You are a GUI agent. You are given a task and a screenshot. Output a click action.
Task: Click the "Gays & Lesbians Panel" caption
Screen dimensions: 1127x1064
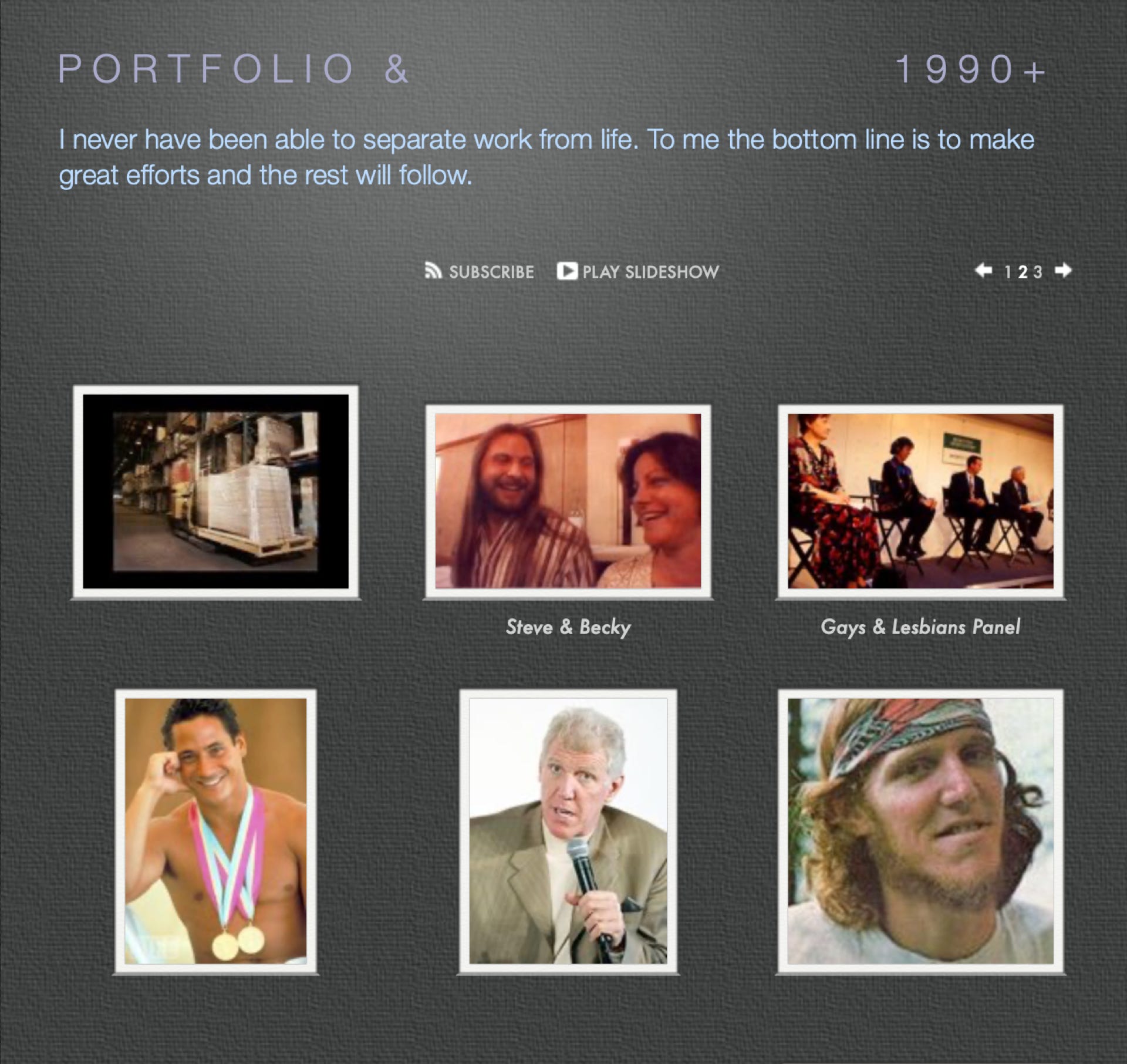click(x=920, y=627)
